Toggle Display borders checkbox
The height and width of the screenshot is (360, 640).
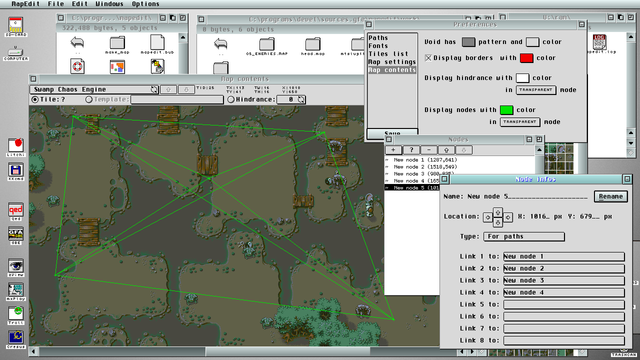428,58
